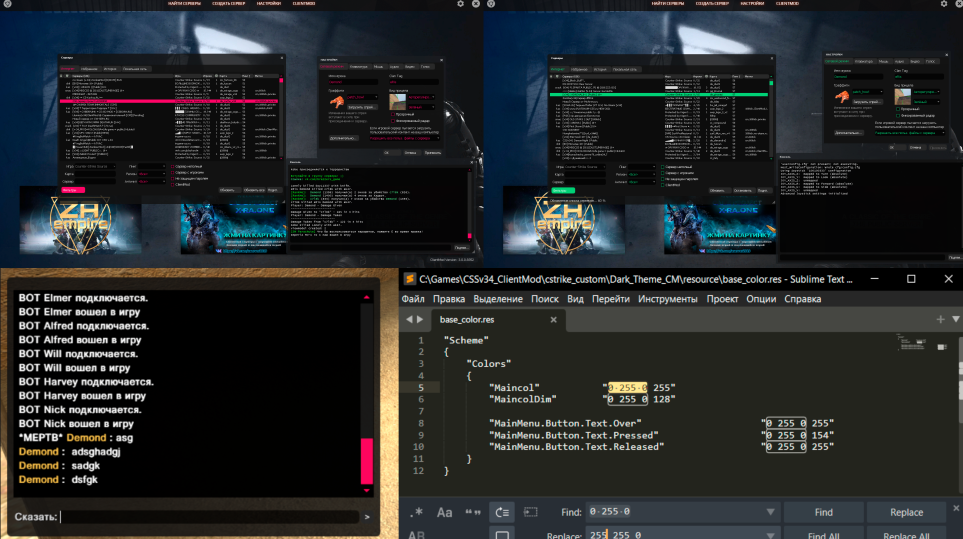This screenshot has width=963, height=539.
Task: Click the pink scrollbar in the chat window
Action: [366, 460]
